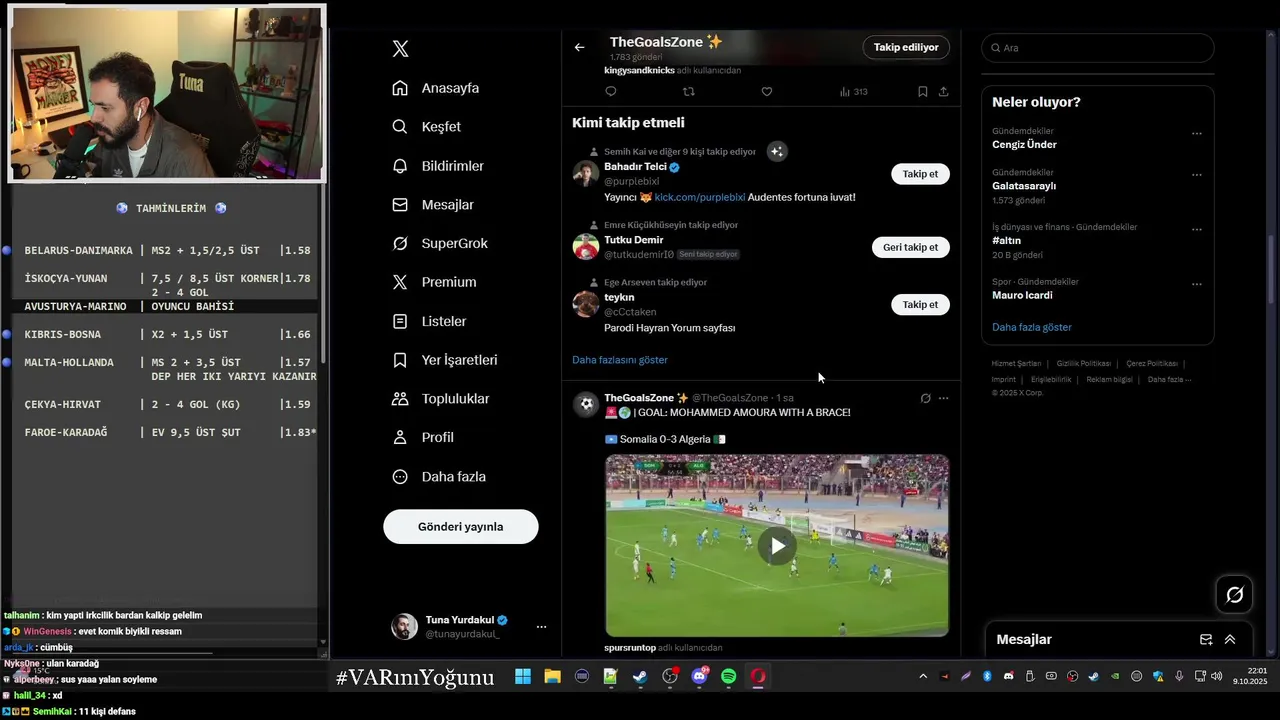
Task: Toggle Takip ediliyor for TheGoalsZone
Action: [906, 47]
